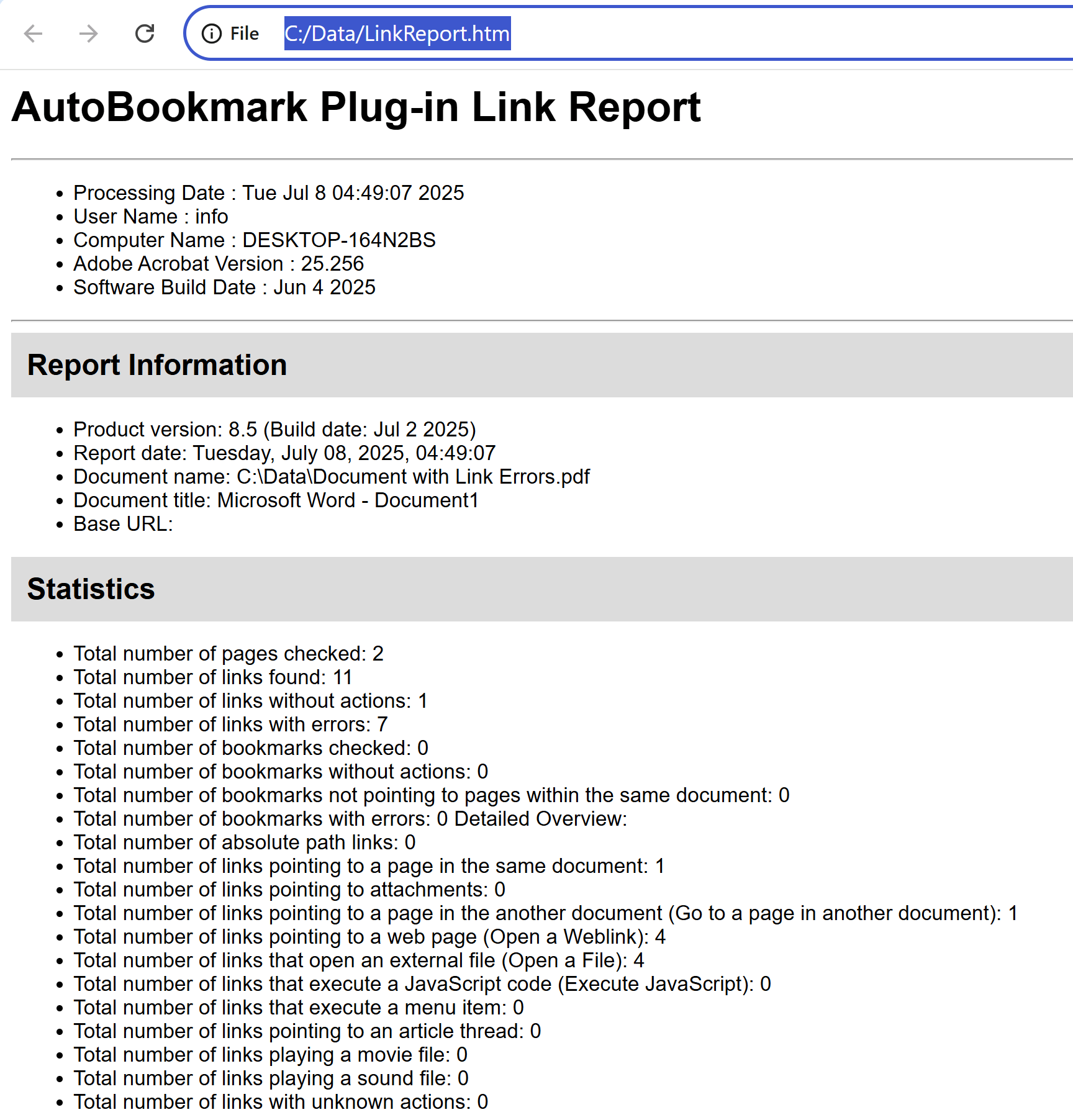Click links playing a sound file line
1073x1120 pixels.
271,1078
